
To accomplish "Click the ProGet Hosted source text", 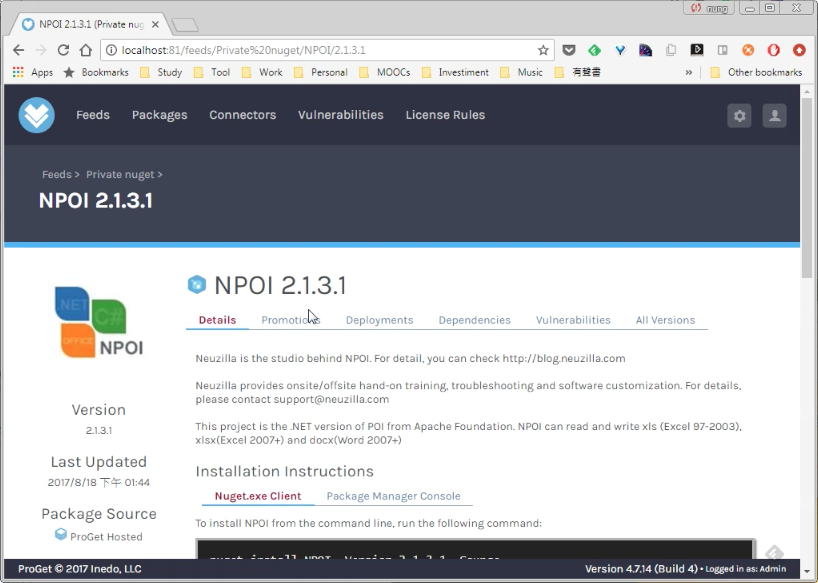I will click(x=106, y=537).
